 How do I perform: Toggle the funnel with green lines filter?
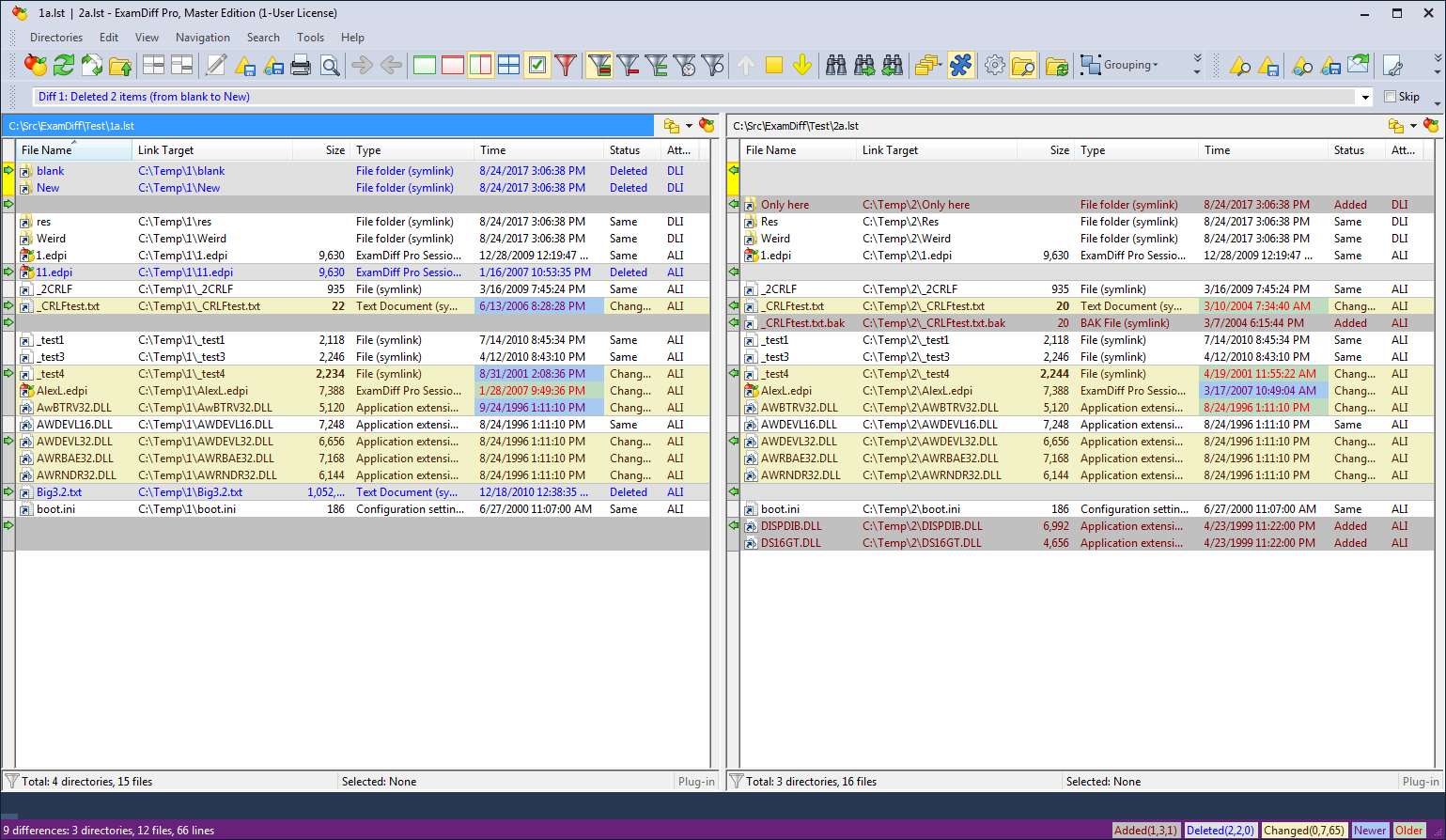coord(656,65)
